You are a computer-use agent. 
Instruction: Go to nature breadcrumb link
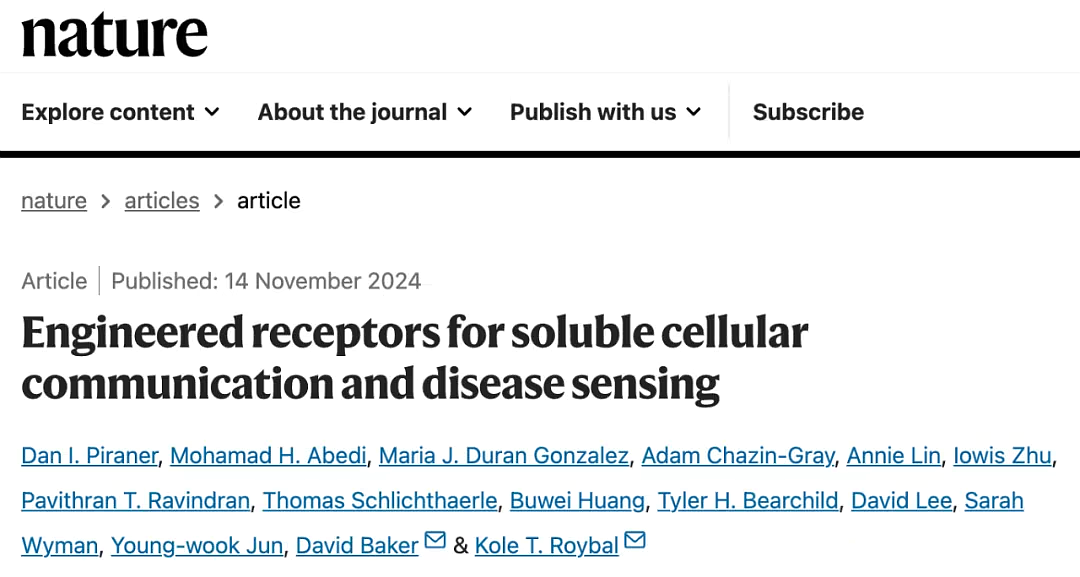click(x=54, y=201)
